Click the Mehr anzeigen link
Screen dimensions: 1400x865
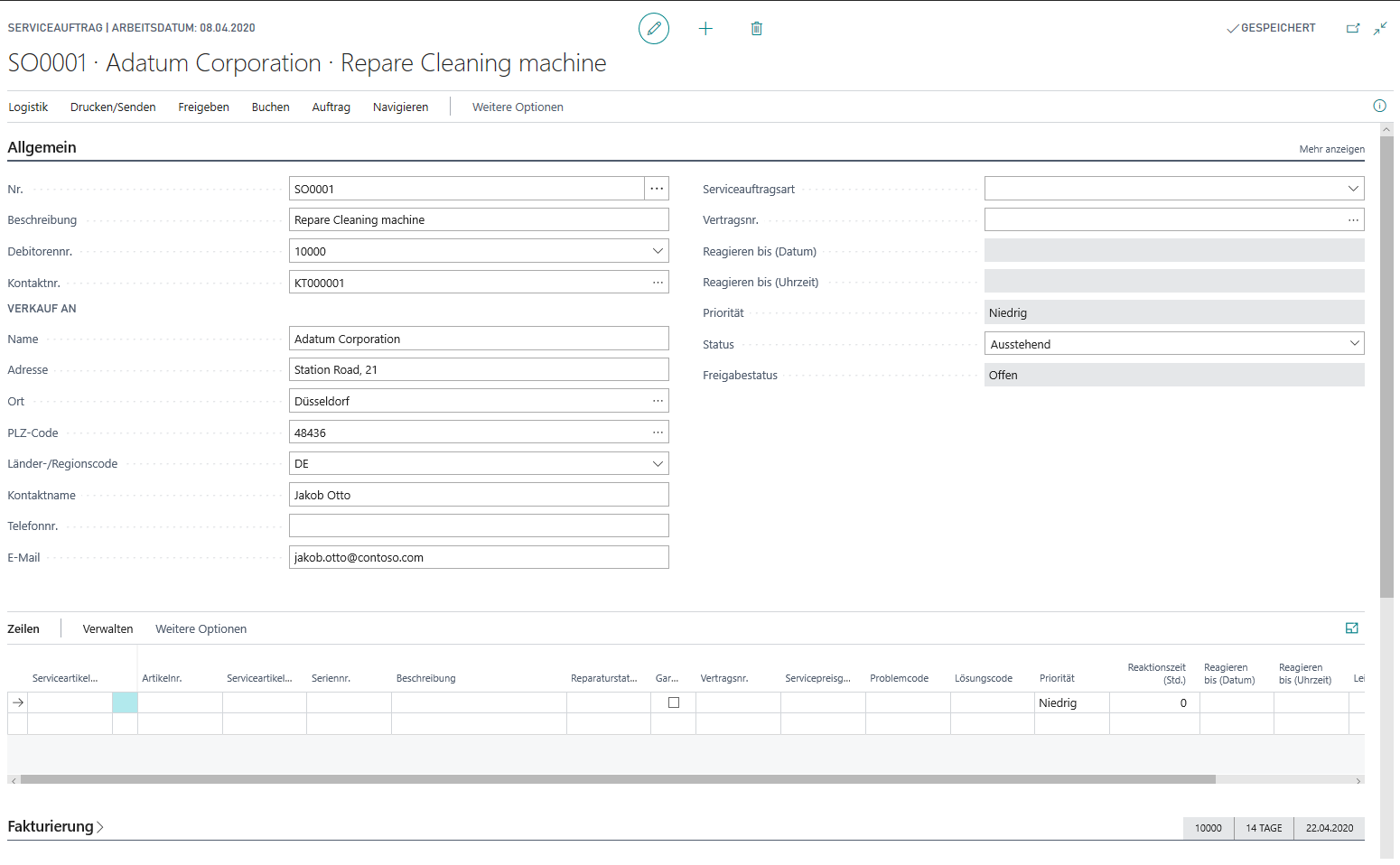pos(1331,149)
